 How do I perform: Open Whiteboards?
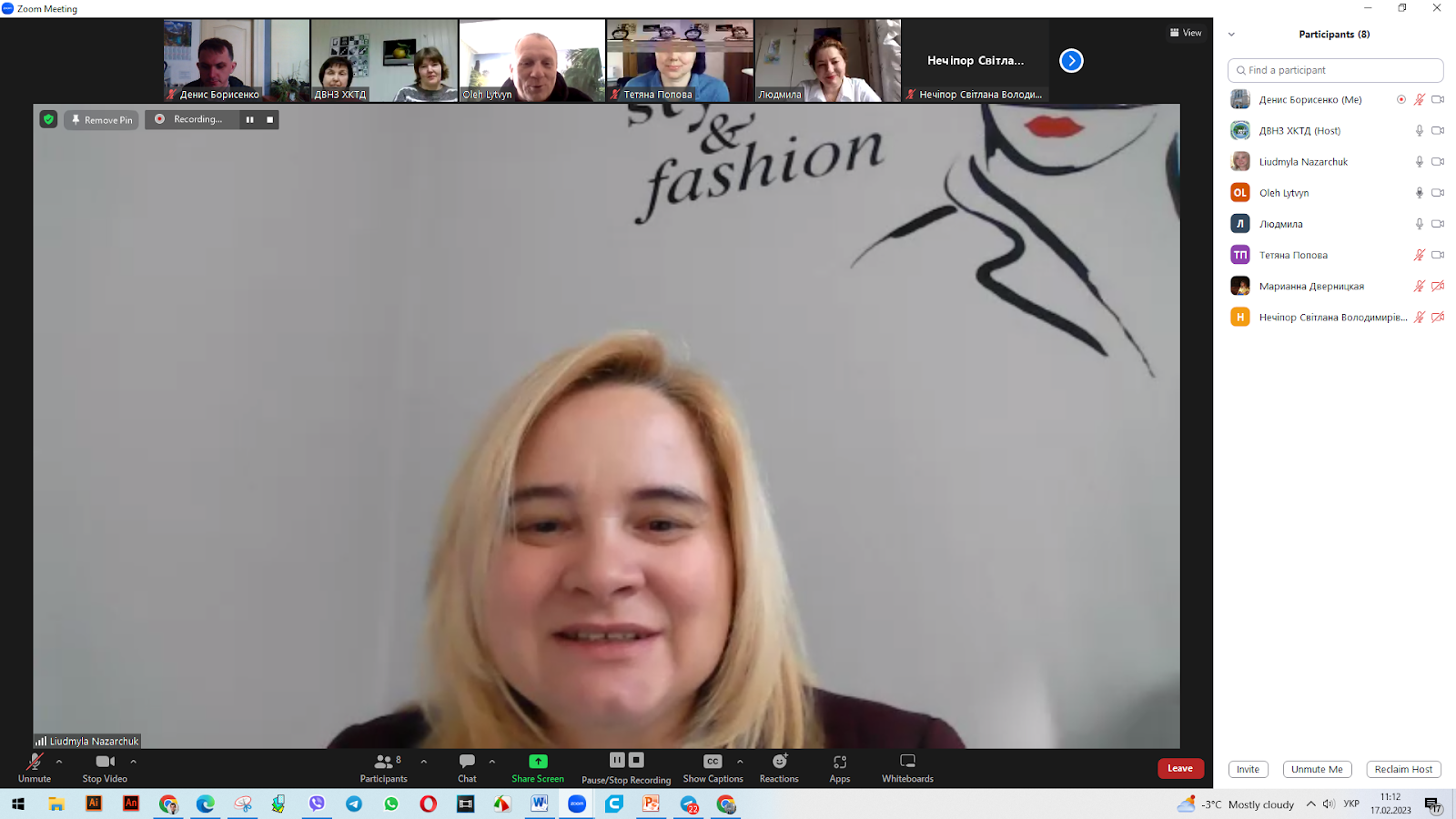click(x=907, y=767)
